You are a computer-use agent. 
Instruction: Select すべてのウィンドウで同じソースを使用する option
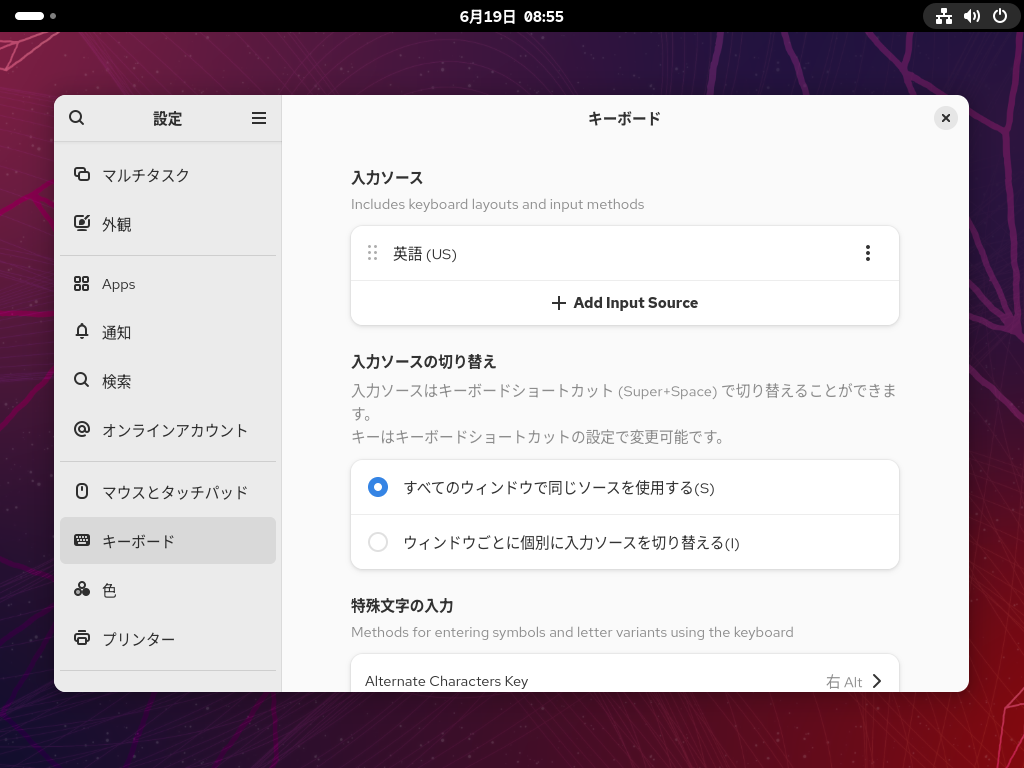pos(378,487)
